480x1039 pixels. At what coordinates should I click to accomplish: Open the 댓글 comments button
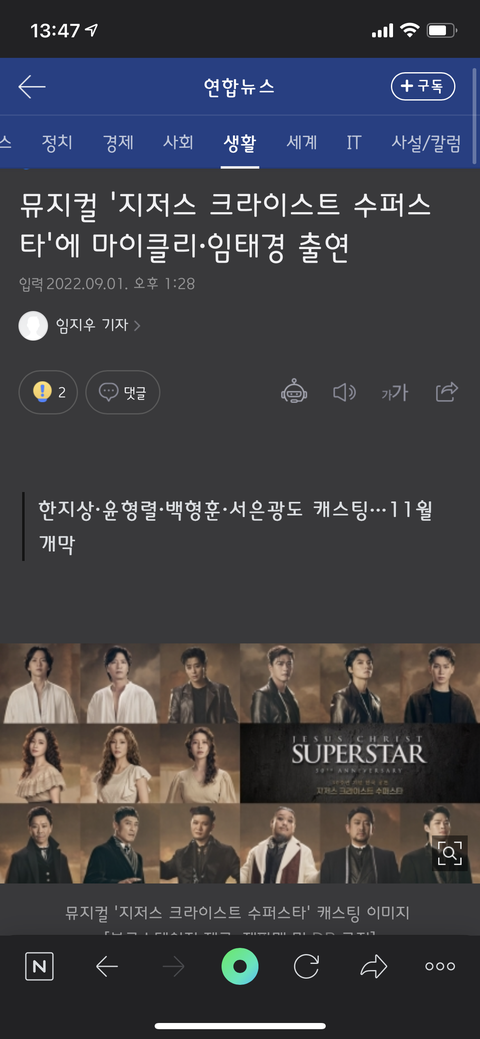click(x=123, y=392)
